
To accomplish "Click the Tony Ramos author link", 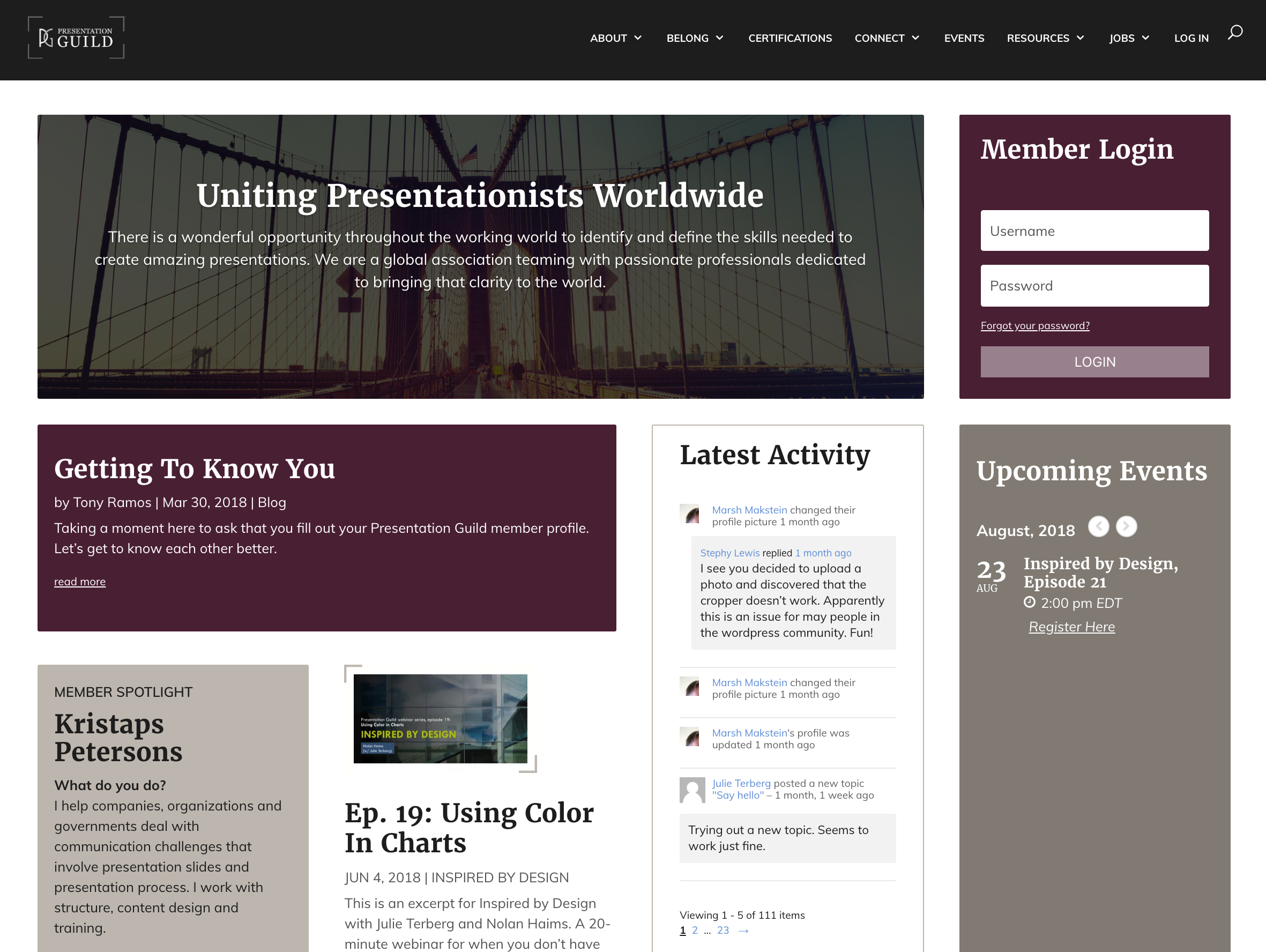I will click(x=112, y=502).
